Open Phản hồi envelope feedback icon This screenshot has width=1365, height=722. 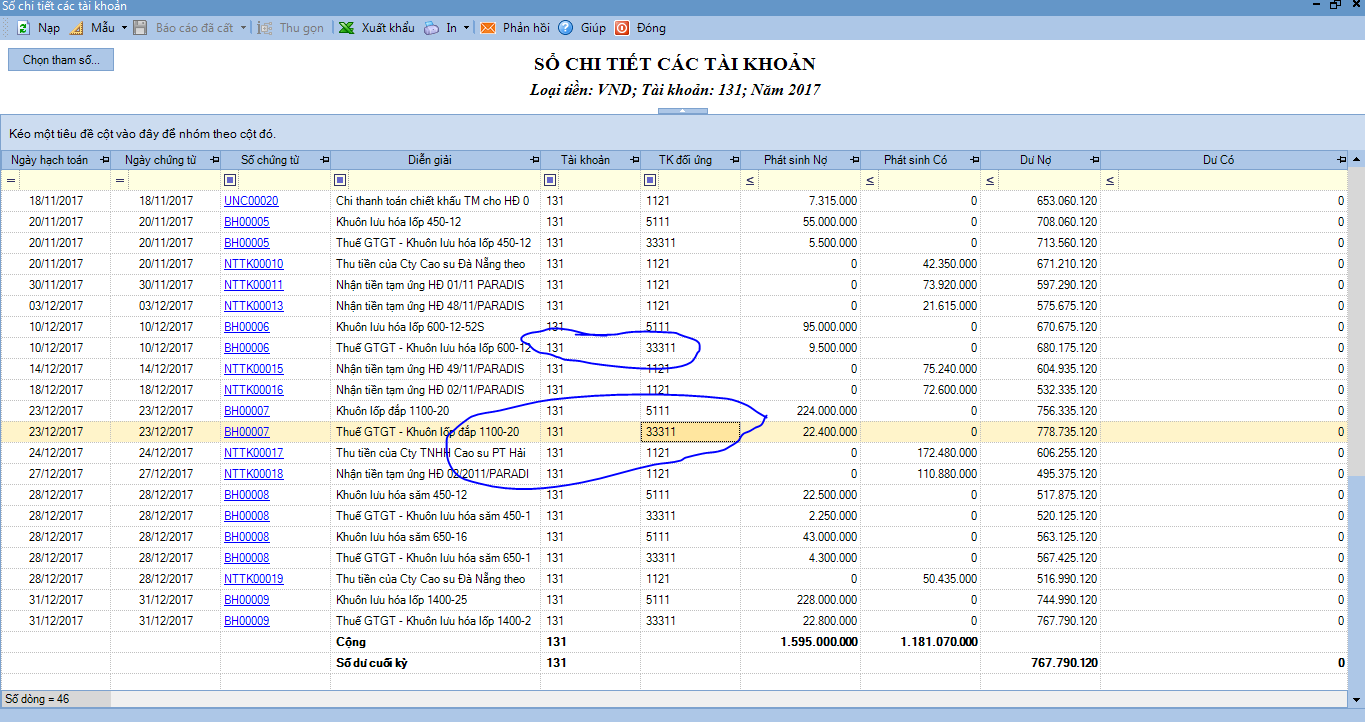pyautogui.click(x=488, y=28)
